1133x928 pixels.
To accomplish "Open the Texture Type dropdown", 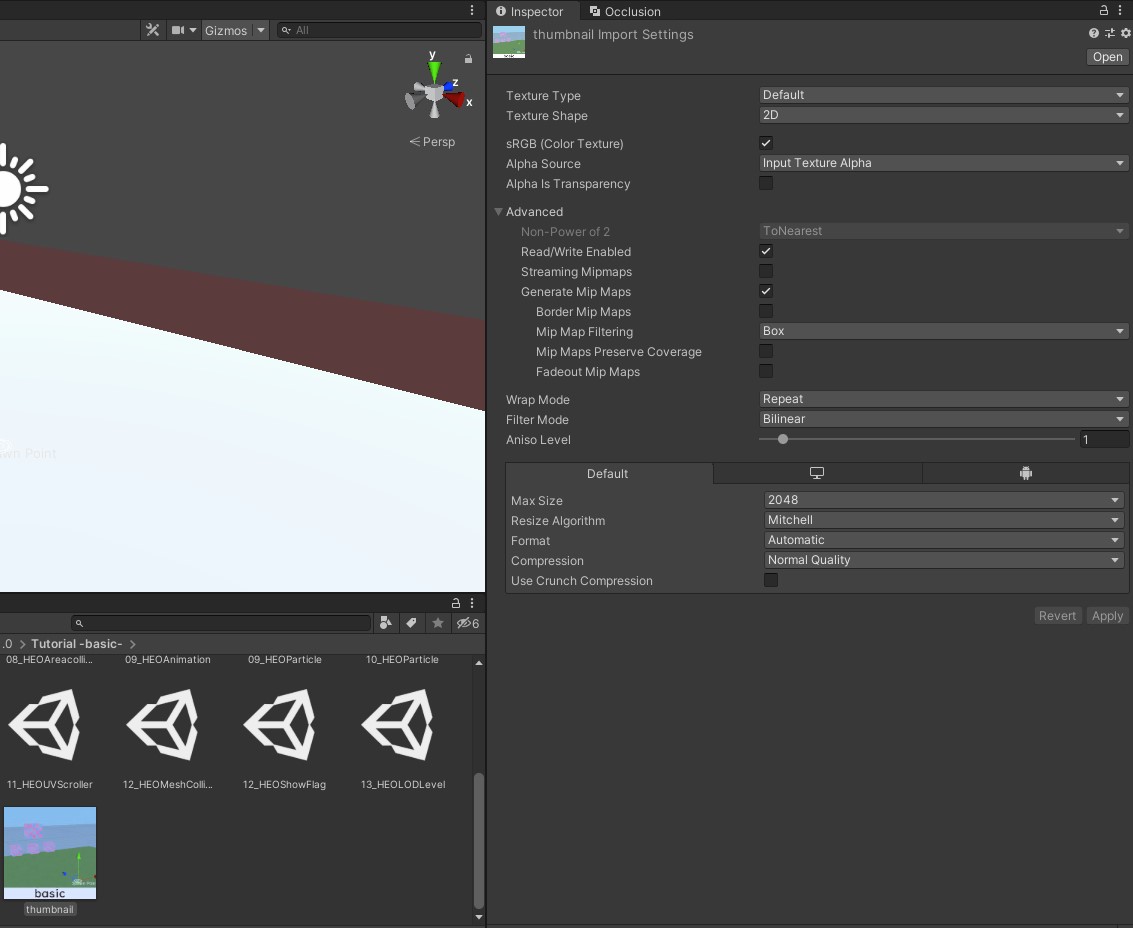I will [941, 94].
